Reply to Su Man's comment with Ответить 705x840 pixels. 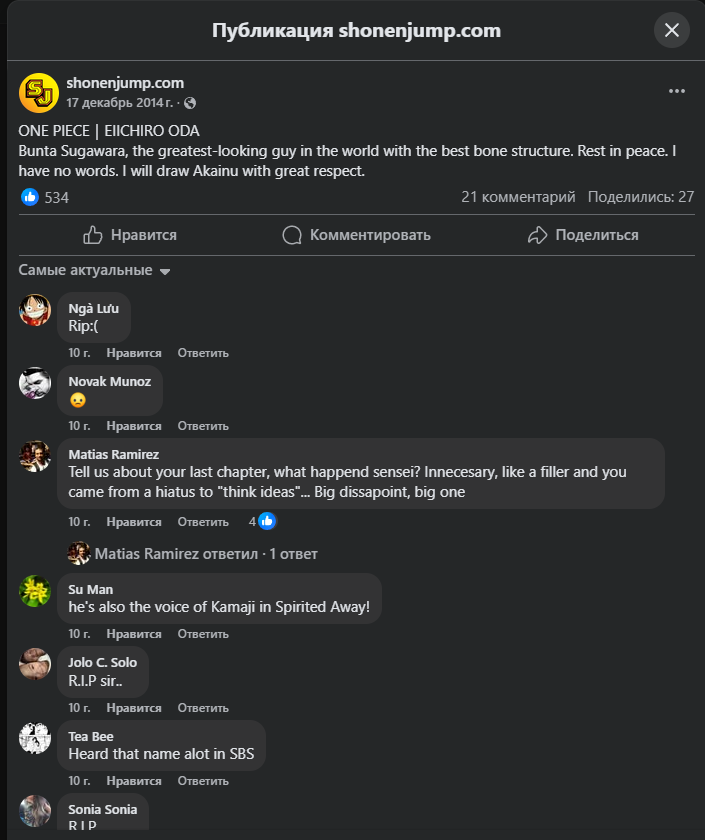pos(203,634)
